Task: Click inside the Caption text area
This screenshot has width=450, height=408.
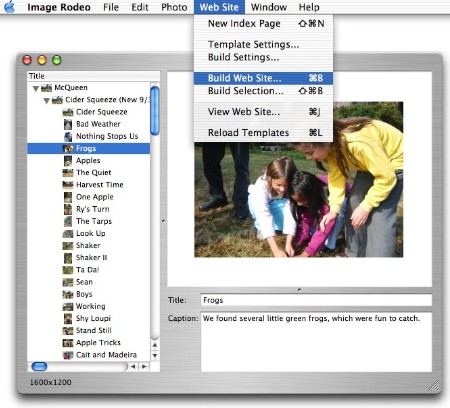Action: (316, 342)
